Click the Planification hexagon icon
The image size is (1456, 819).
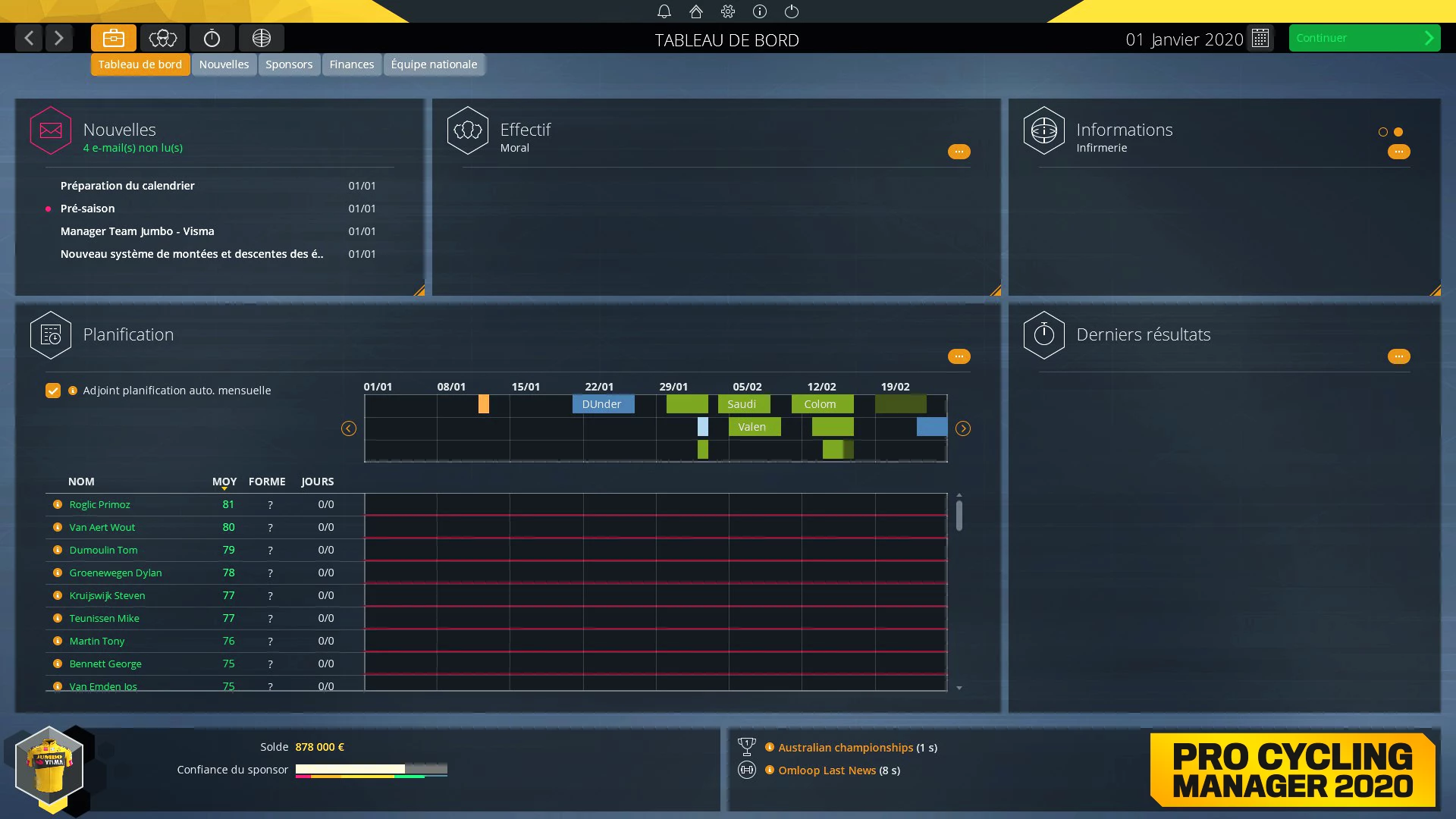(51, 335)
